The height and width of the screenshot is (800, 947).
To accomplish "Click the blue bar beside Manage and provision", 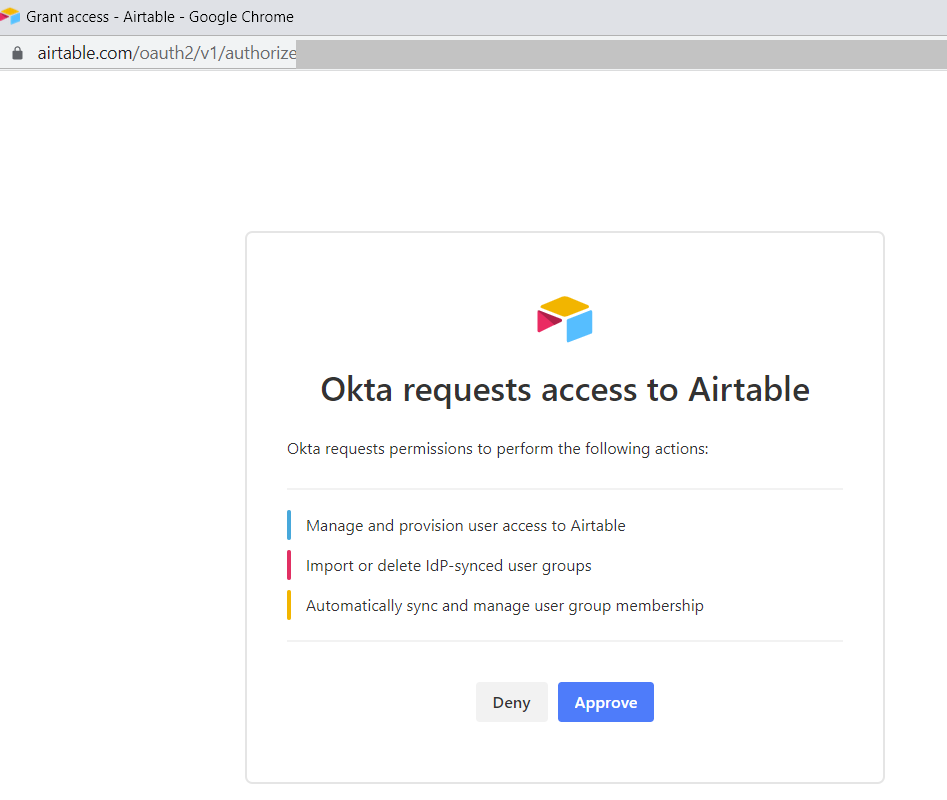I will tap(289, 525).
